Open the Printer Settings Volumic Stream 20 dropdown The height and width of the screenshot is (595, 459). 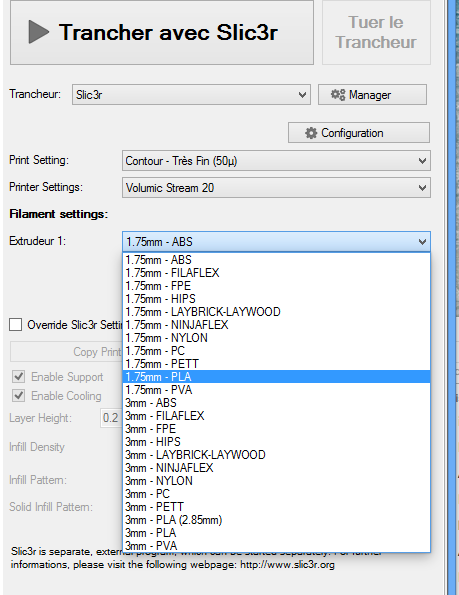276,187
